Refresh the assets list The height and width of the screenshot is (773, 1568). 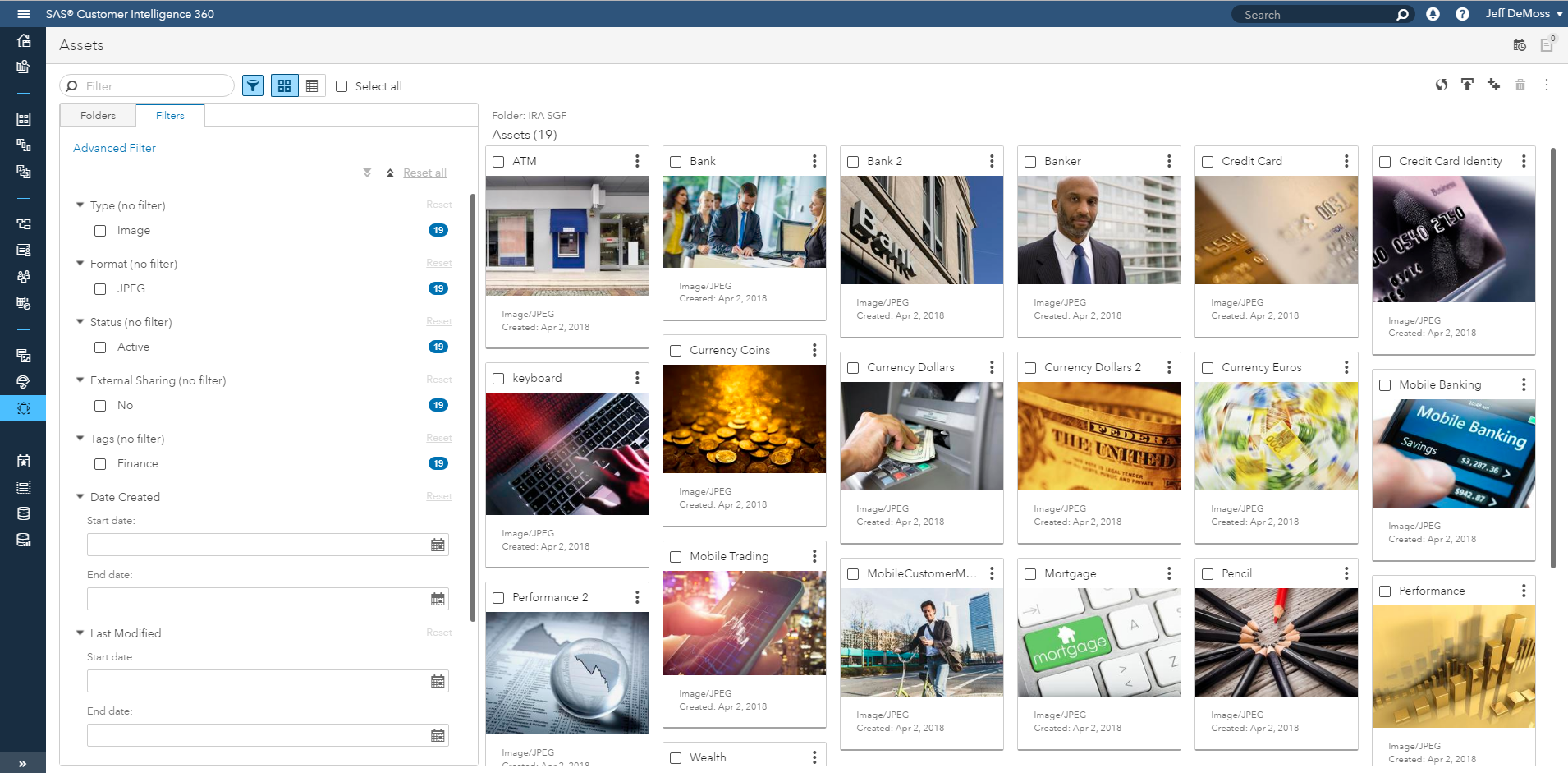point(1441,85)
